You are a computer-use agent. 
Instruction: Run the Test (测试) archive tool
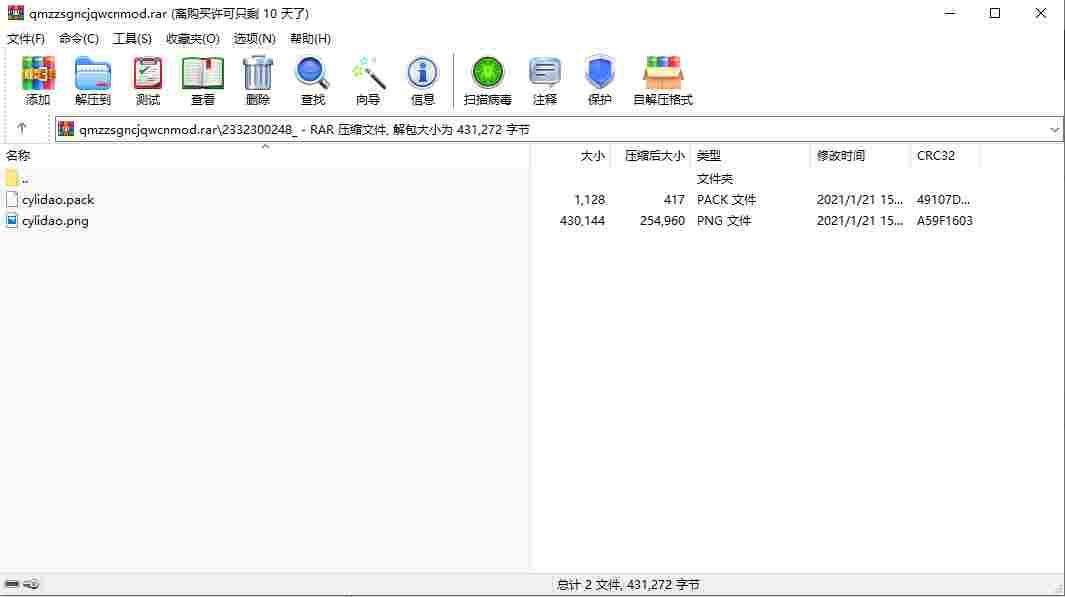coord(147,81)
